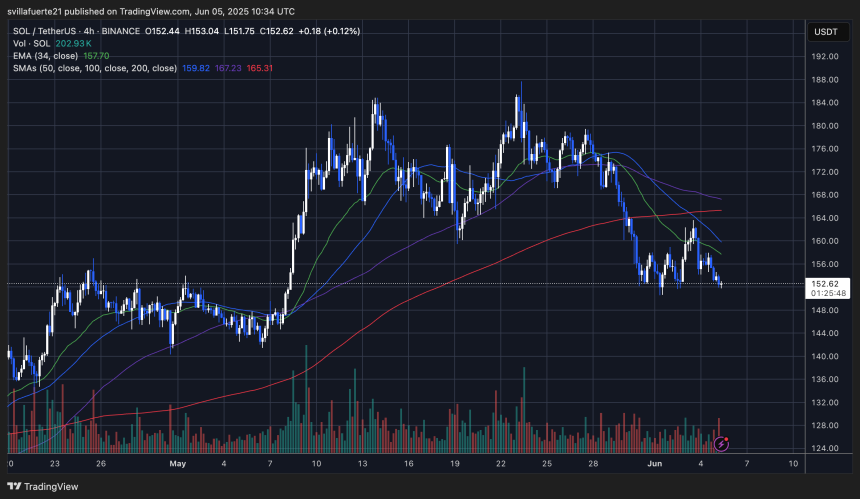Click the 128.00 price axis label
Screen dimensions: 860x499
coord(825,424)
